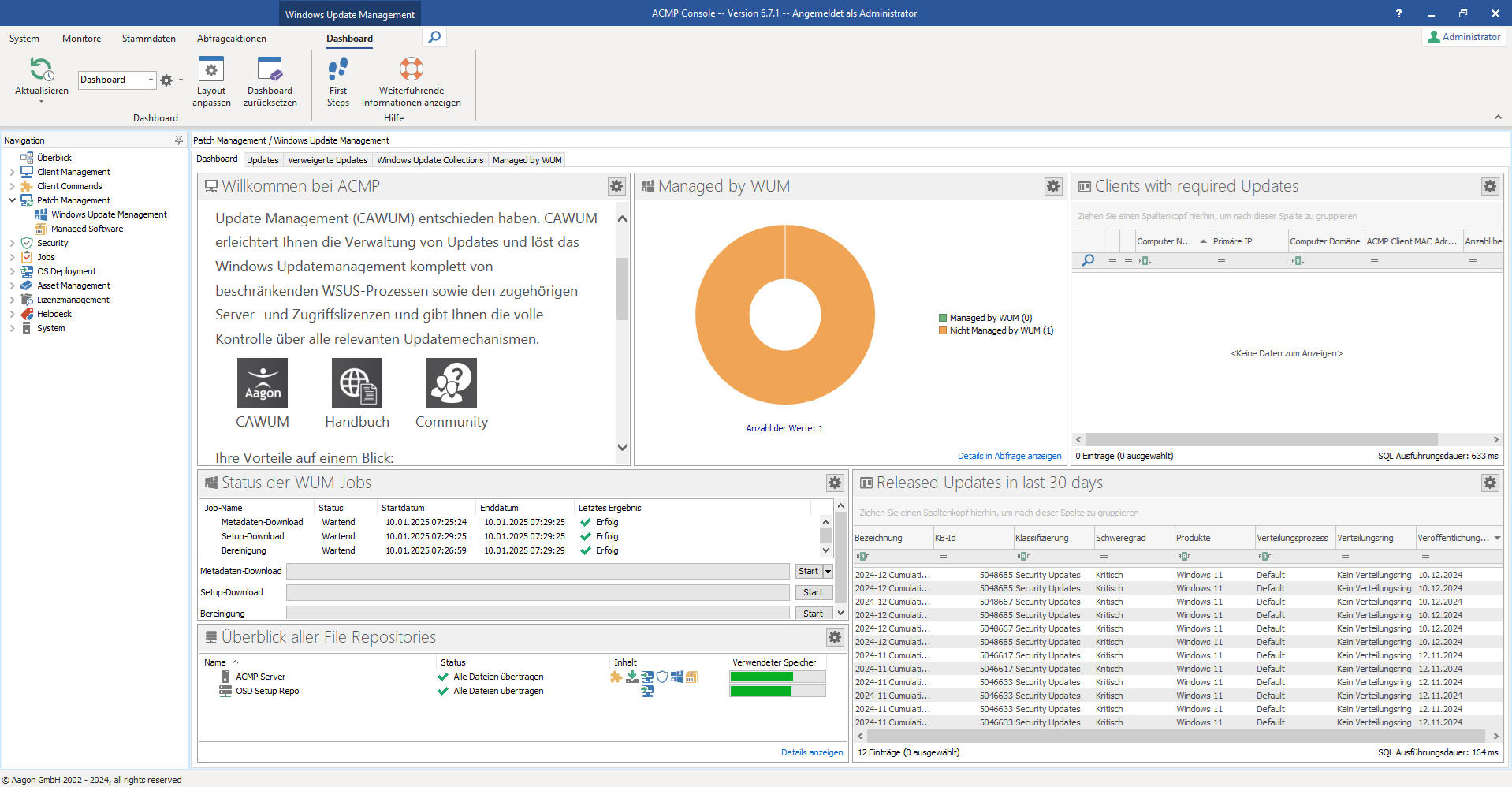Open the Stammdaten menu

click(x=148, y=39)
